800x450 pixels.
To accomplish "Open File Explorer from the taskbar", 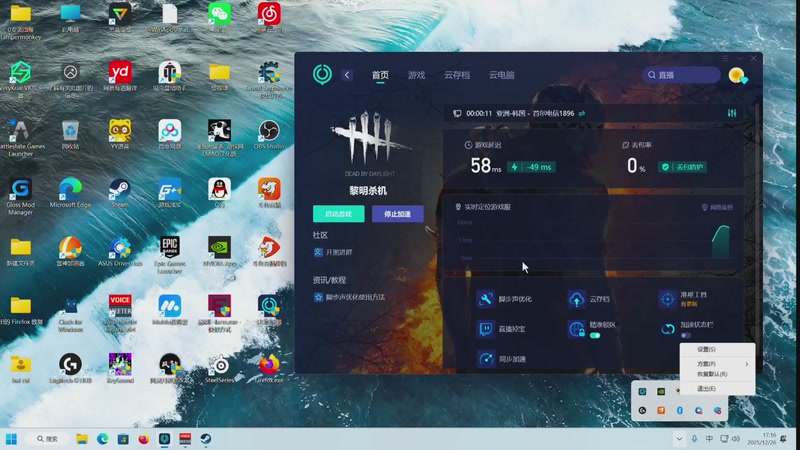I will click(82, 439).
